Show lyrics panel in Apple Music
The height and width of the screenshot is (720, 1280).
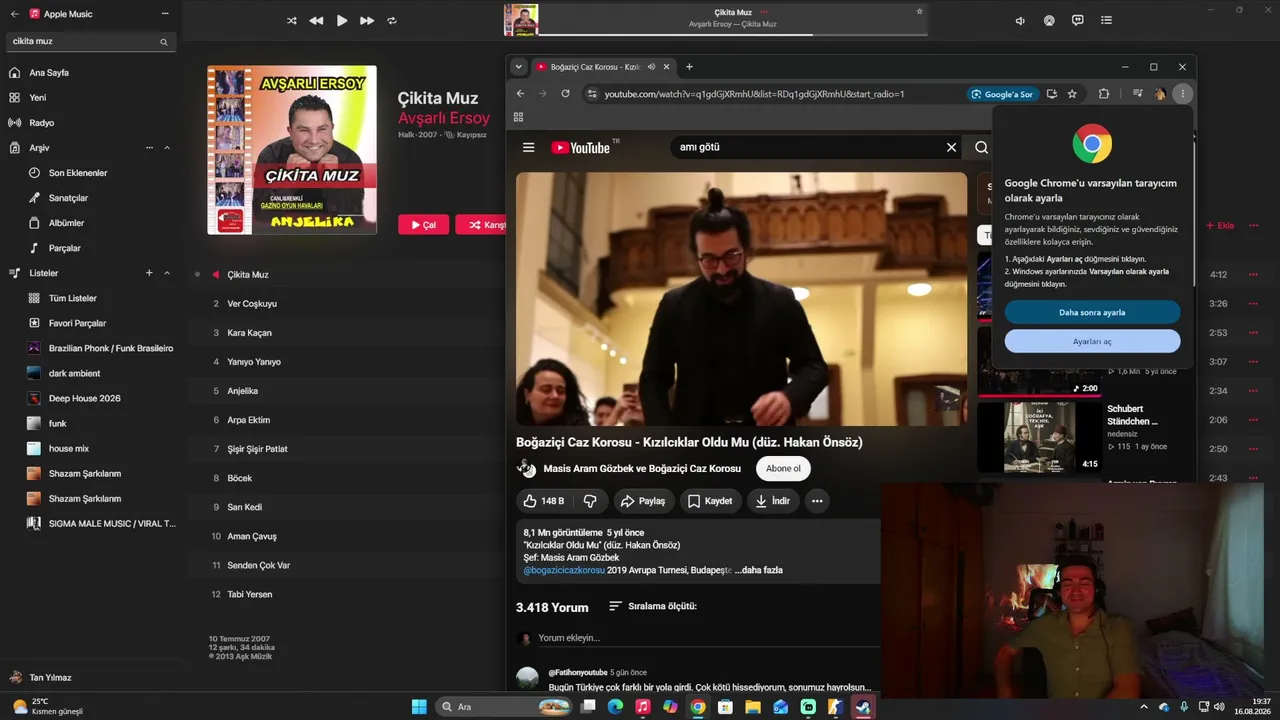tap(1077, 20)
